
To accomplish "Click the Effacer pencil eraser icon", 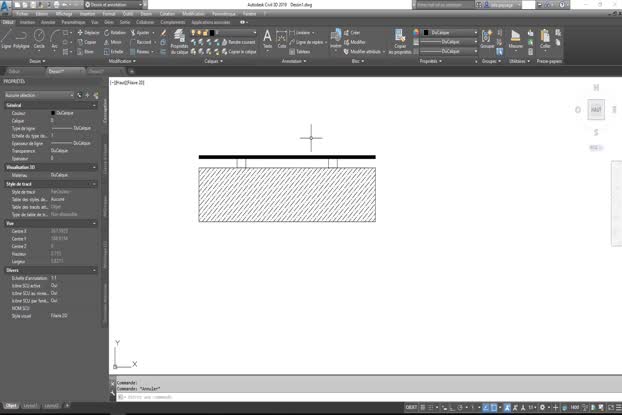I will tap(163, 33).
